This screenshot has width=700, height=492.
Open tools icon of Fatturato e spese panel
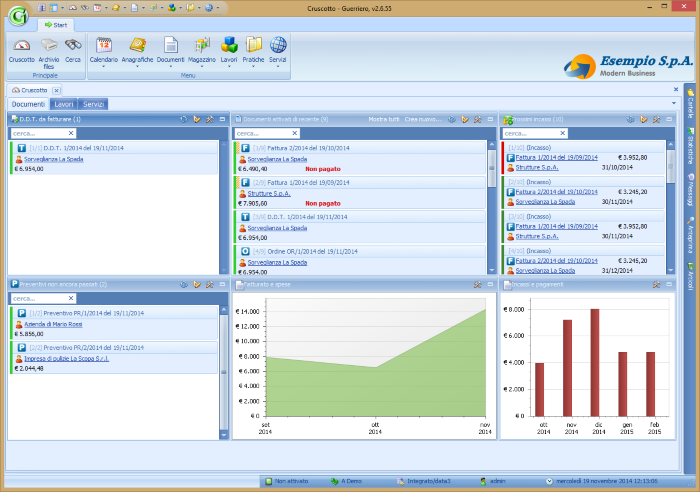click(x=477, y=284)
